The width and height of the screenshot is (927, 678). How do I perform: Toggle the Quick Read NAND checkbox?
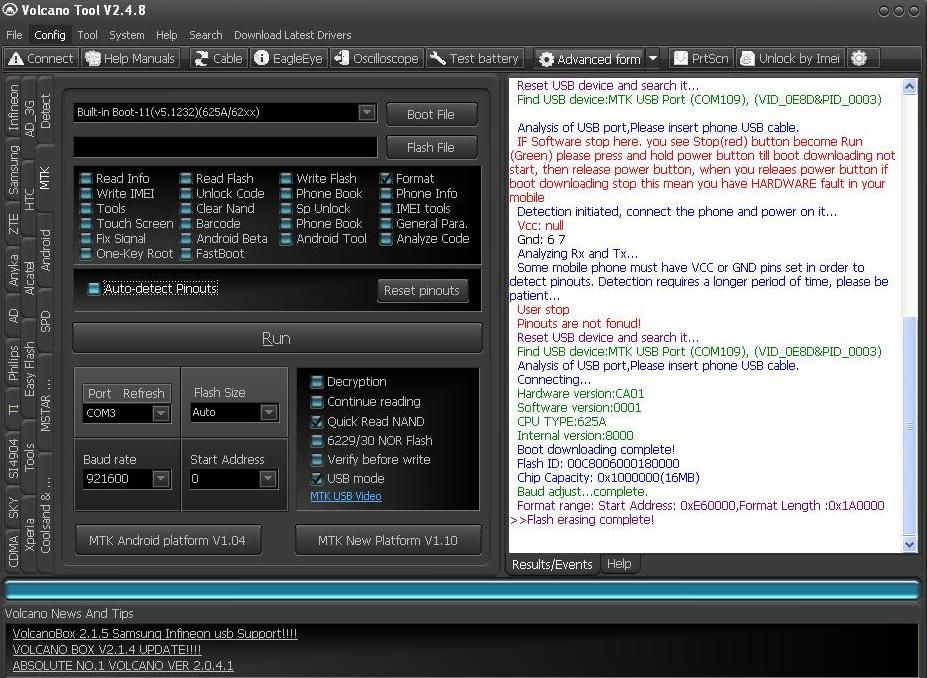tap(317, 421)
